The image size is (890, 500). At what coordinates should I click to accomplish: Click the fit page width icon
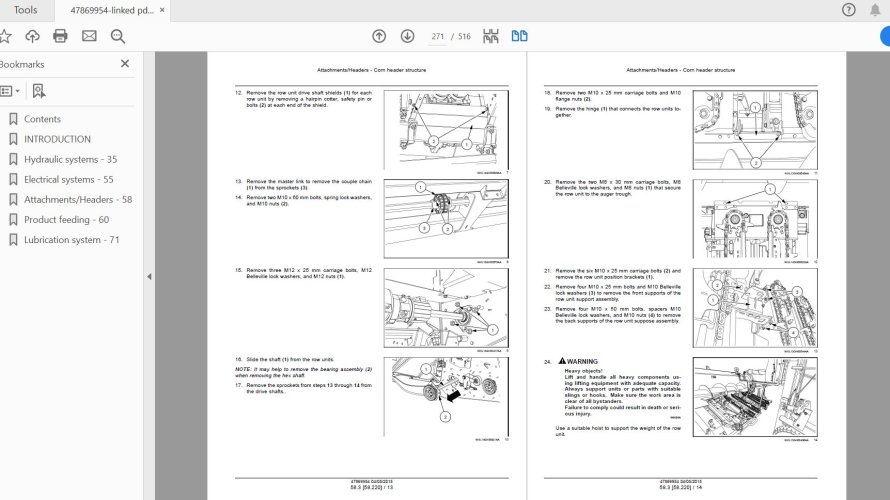(490, 36)
